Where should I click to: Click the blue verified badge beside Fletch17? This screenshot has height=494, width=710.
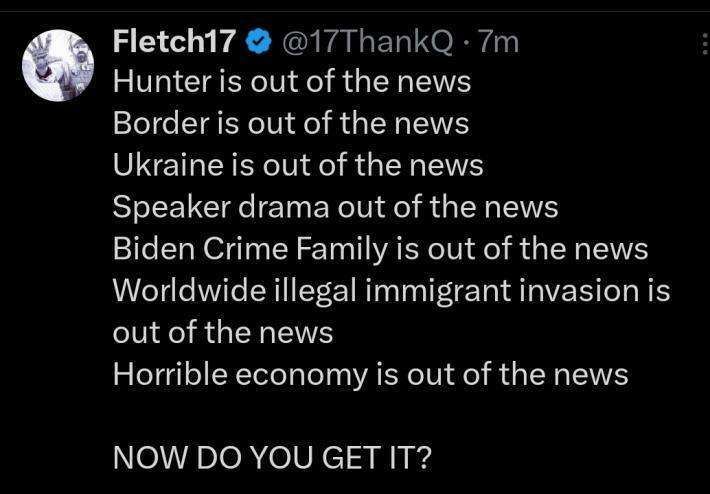coord(259,42)
